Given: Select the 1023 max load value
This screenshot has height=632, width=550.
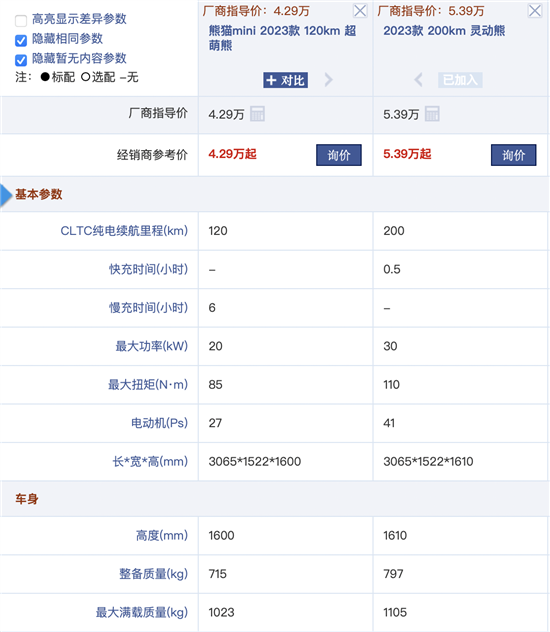Looking at the screenshot, I should [221, 613].
